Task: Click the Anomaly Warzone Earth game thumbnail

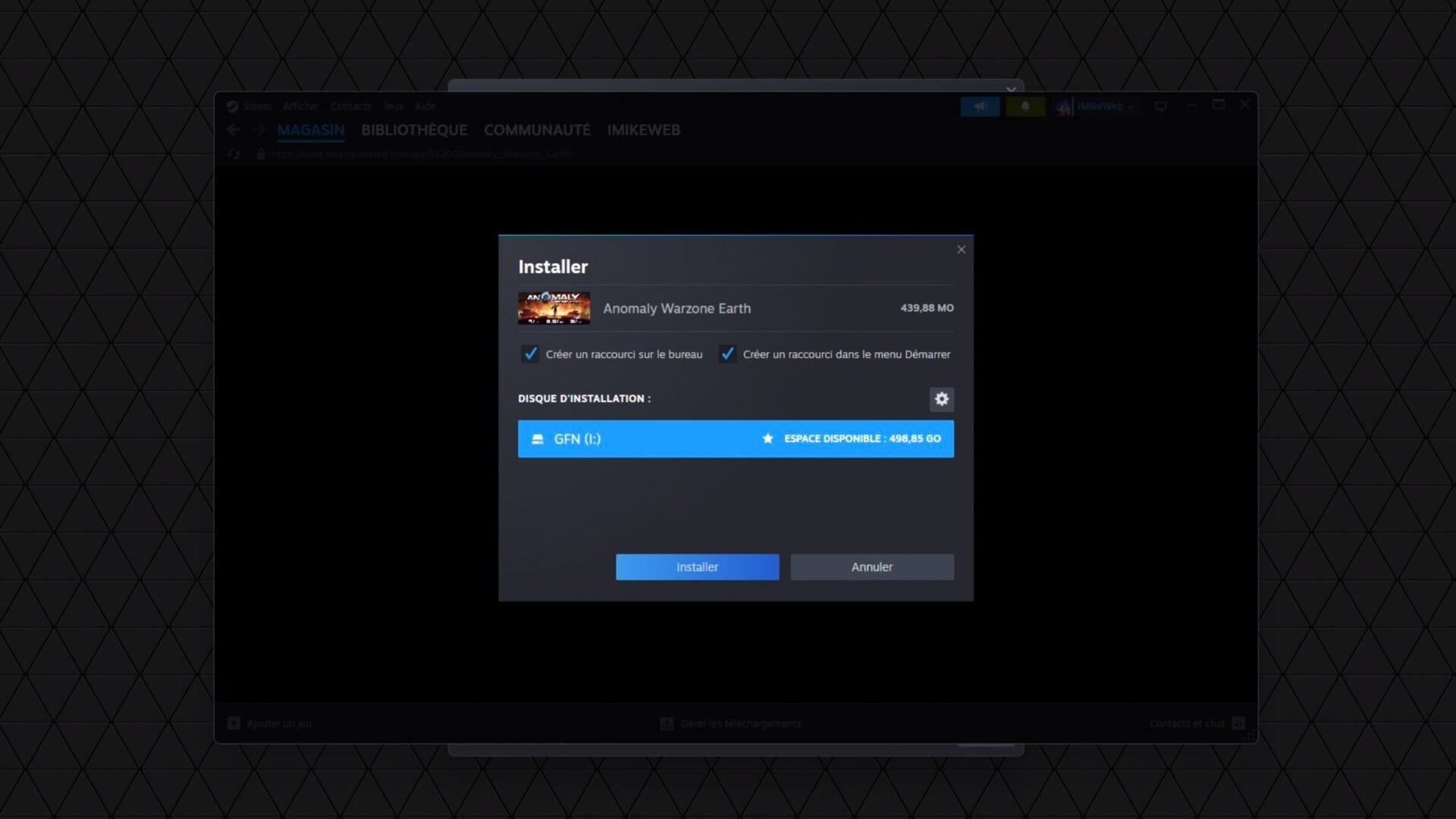Action: [554, 309]
